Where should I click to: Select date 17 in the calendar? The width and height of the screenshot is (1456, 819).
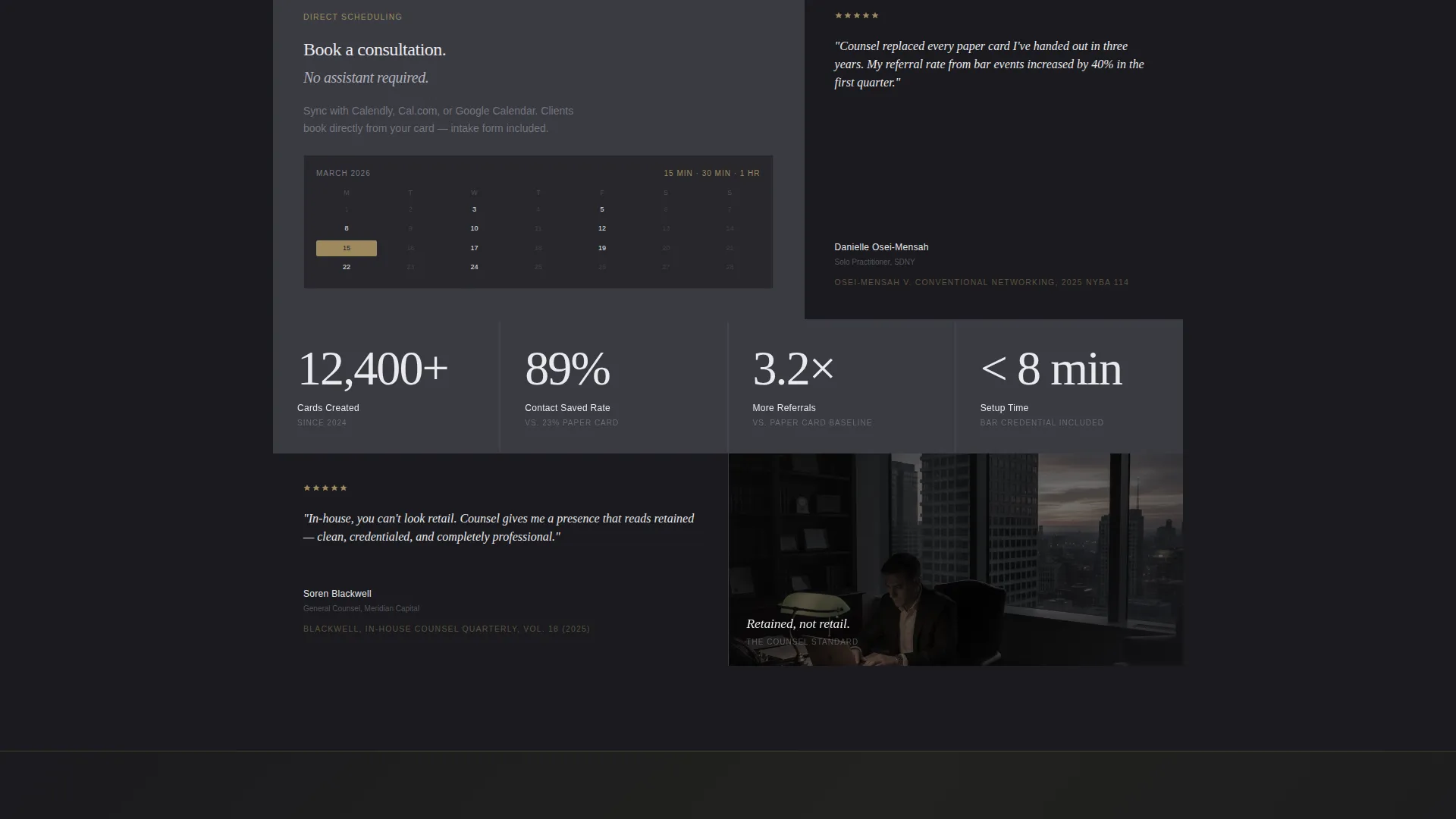[x=474, y=248]
